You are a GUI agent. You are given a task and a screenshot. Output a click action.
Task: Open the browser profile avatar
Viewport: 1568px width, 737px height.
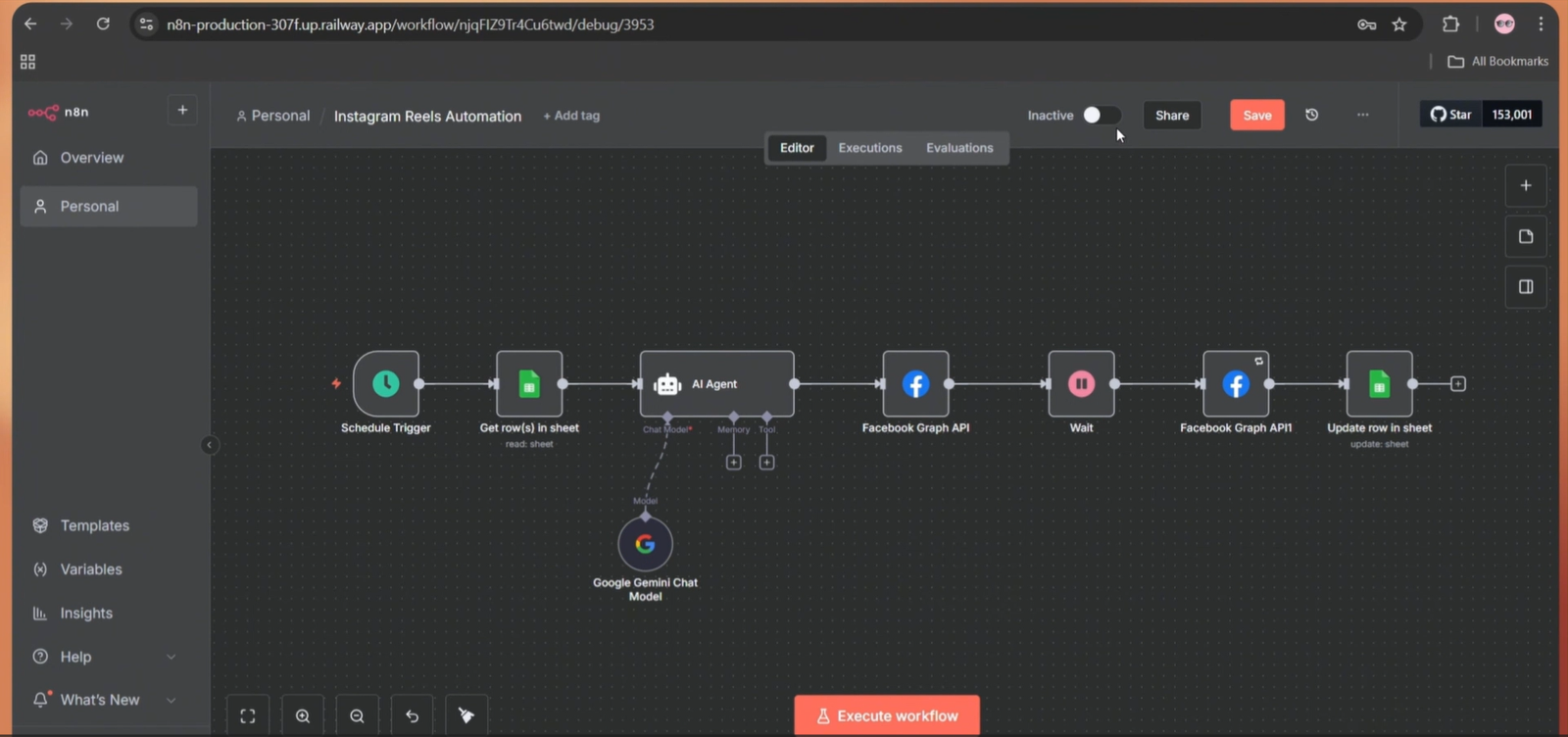[1504, 25]
